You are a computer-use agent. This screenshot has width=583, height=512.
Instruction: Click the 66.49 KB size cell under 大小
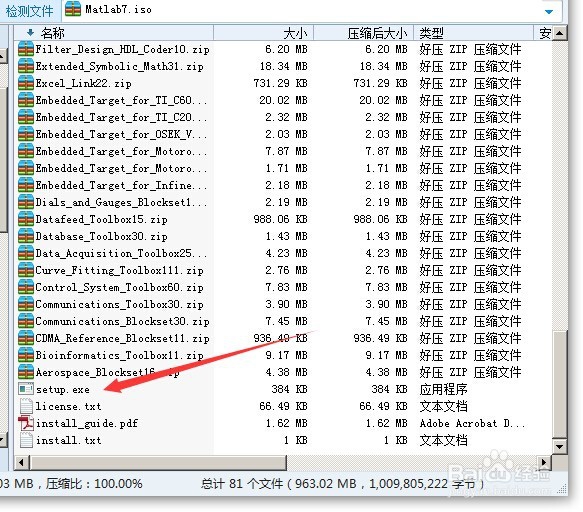click(283, 406)
